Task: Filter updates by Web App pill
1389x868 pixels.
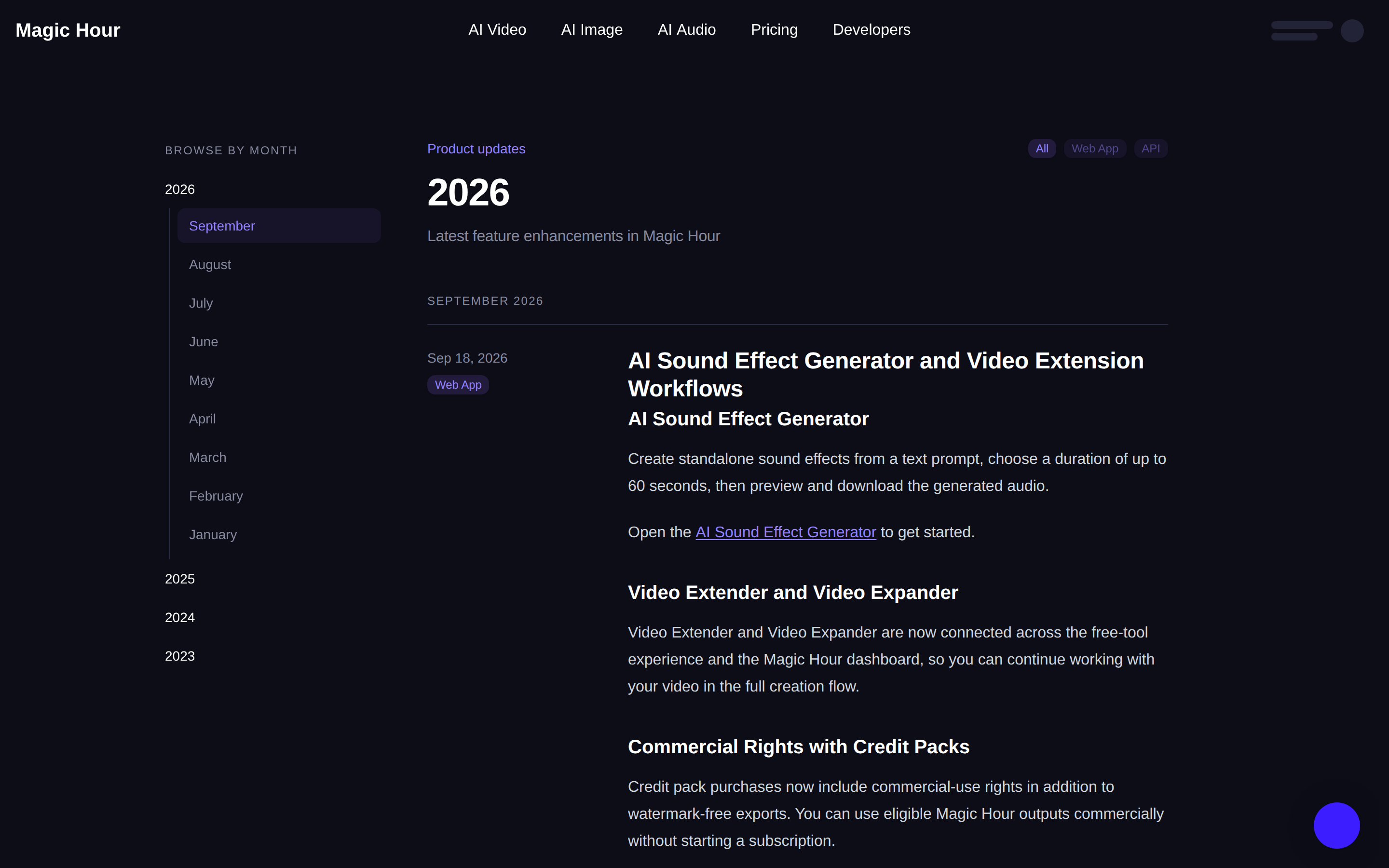Action: coord(1094,149)
